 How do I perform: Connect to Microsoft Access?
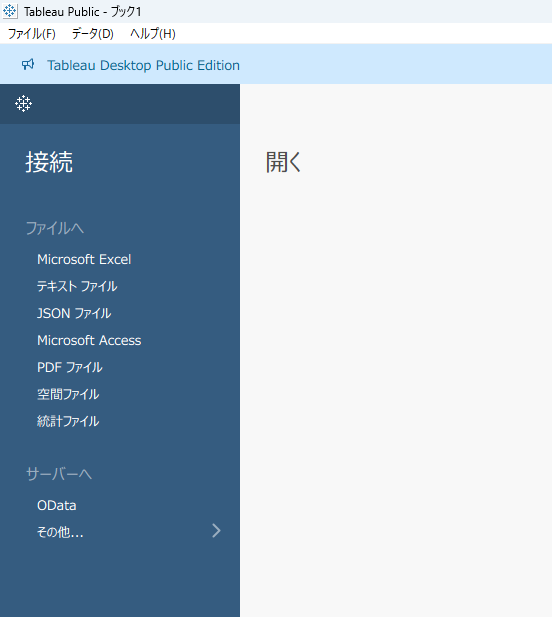(89, 340)
